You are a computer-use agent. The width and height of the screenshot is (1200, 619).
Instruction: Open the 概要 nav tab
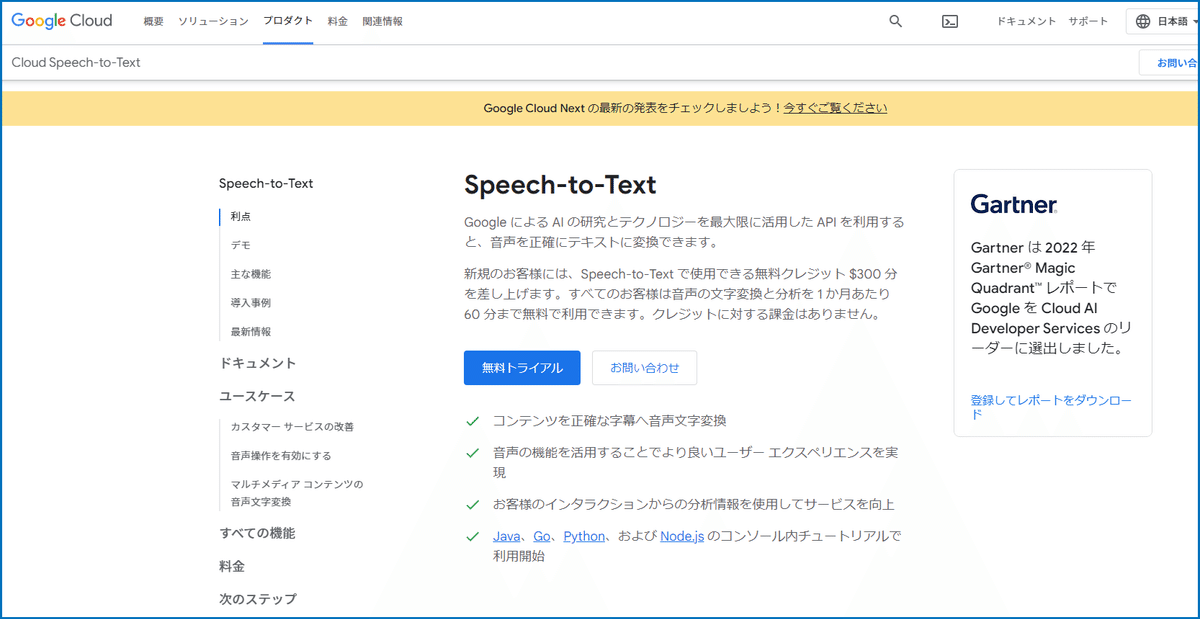153,21
